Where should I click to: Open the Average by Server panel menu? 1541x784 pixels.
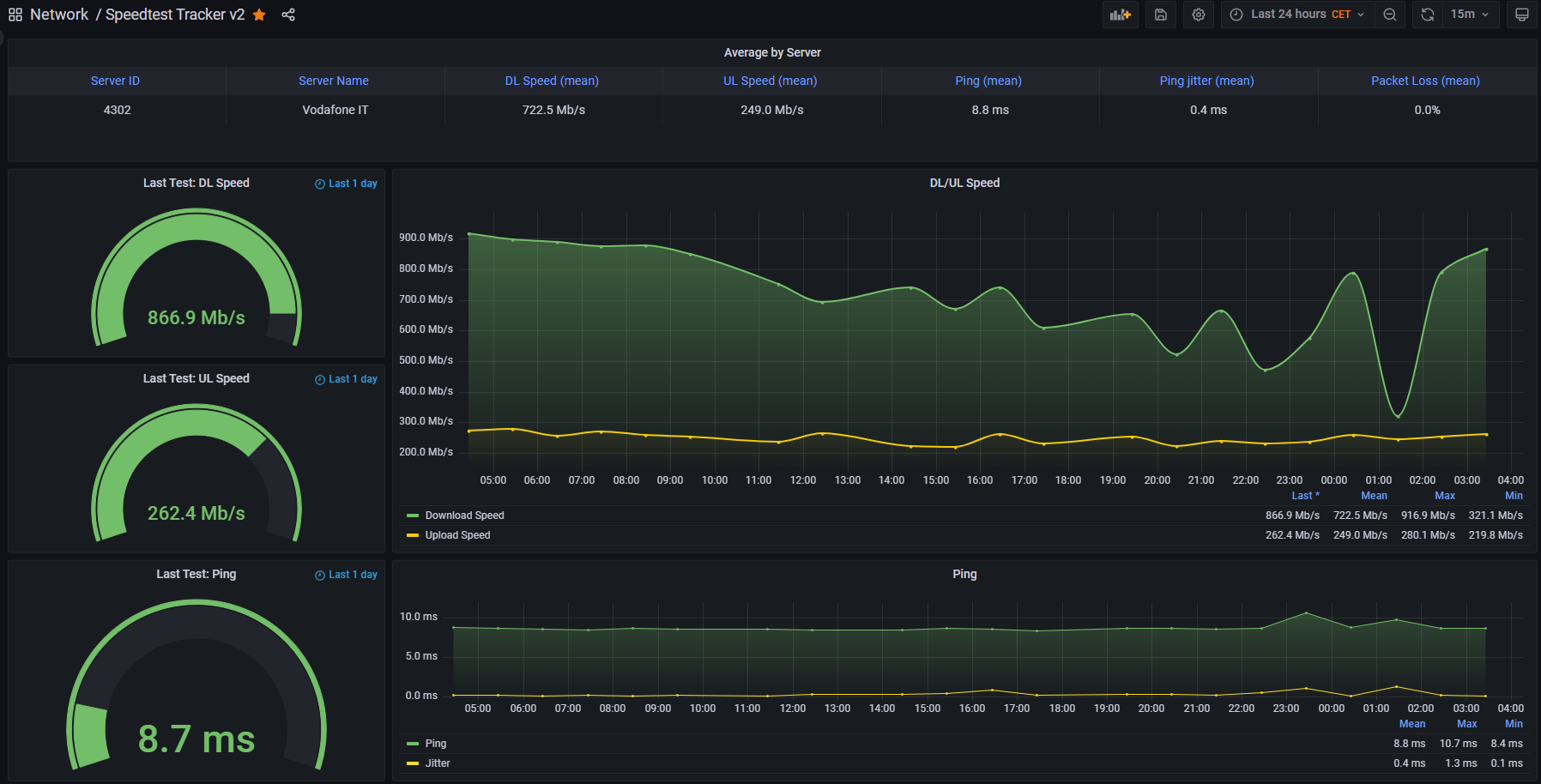[x=772, y=52]
